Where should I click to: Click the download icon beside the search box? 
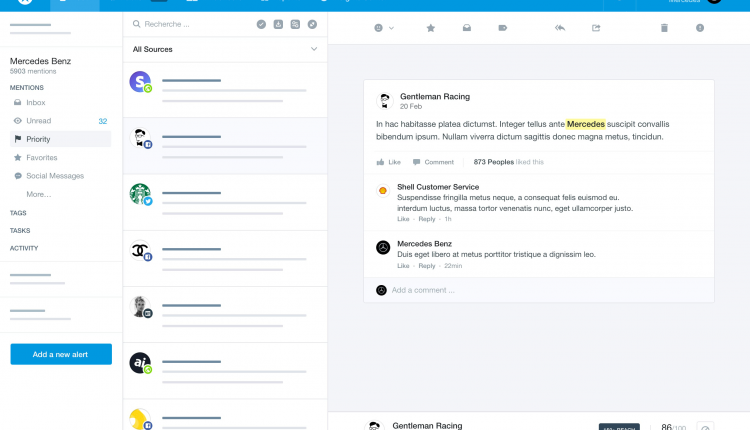[278, 24]
